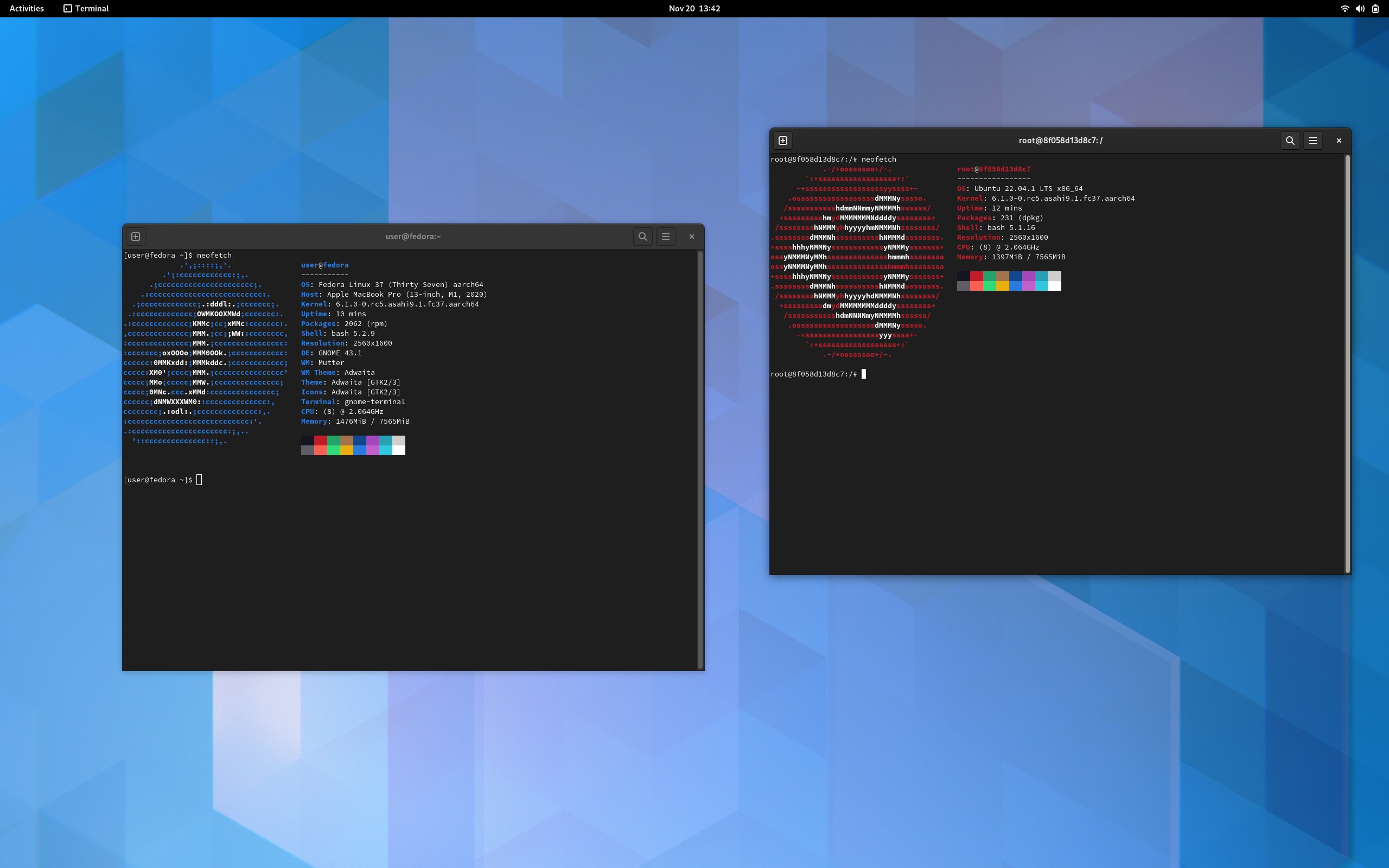Image resolution: width=1389 pixels, height=868 pixels.
Task: Click red swatch in fedora neofetch palette
Action: click(320, 441)
